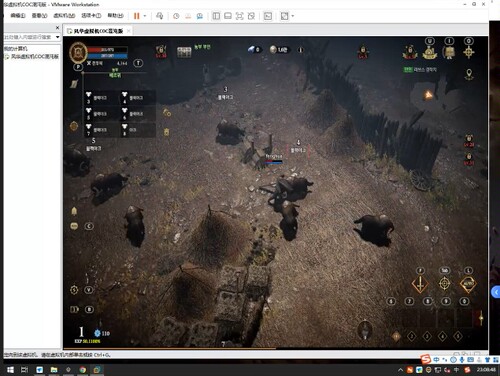Click the golden crown-ship icon under U key
Viewport: 500px width, 376px height.
pos(430,53)
